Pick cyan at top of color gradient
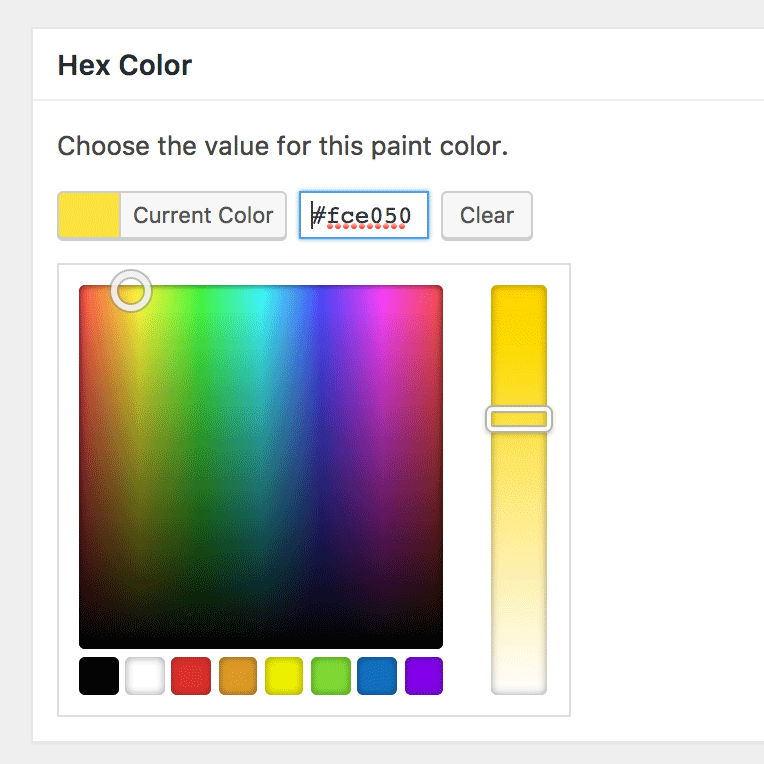Viewport: 764px width, 764px height. [x=262, y=296]
